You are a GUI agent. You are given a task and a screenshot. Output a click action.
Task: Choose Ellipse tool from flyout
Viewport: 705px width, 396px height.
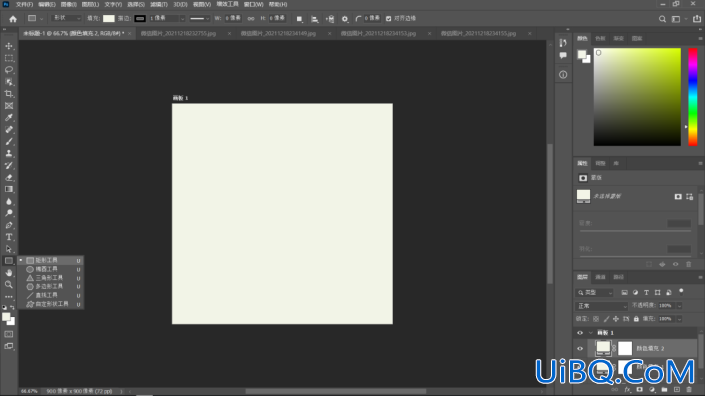pos(50,269)
